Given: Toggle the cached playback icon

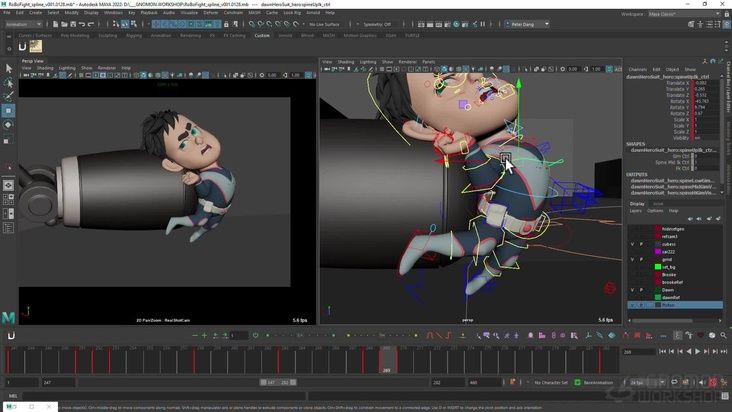Looking at the screenshot, I should point(685,383).
